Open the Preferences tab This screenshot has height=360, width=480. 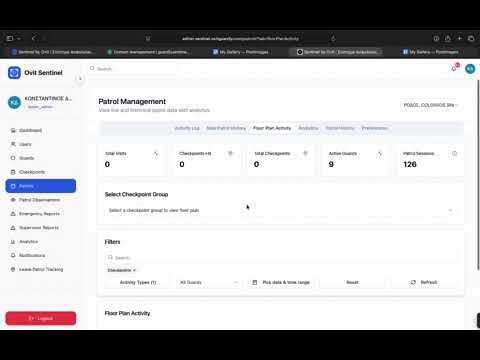[x=375, y=128]
